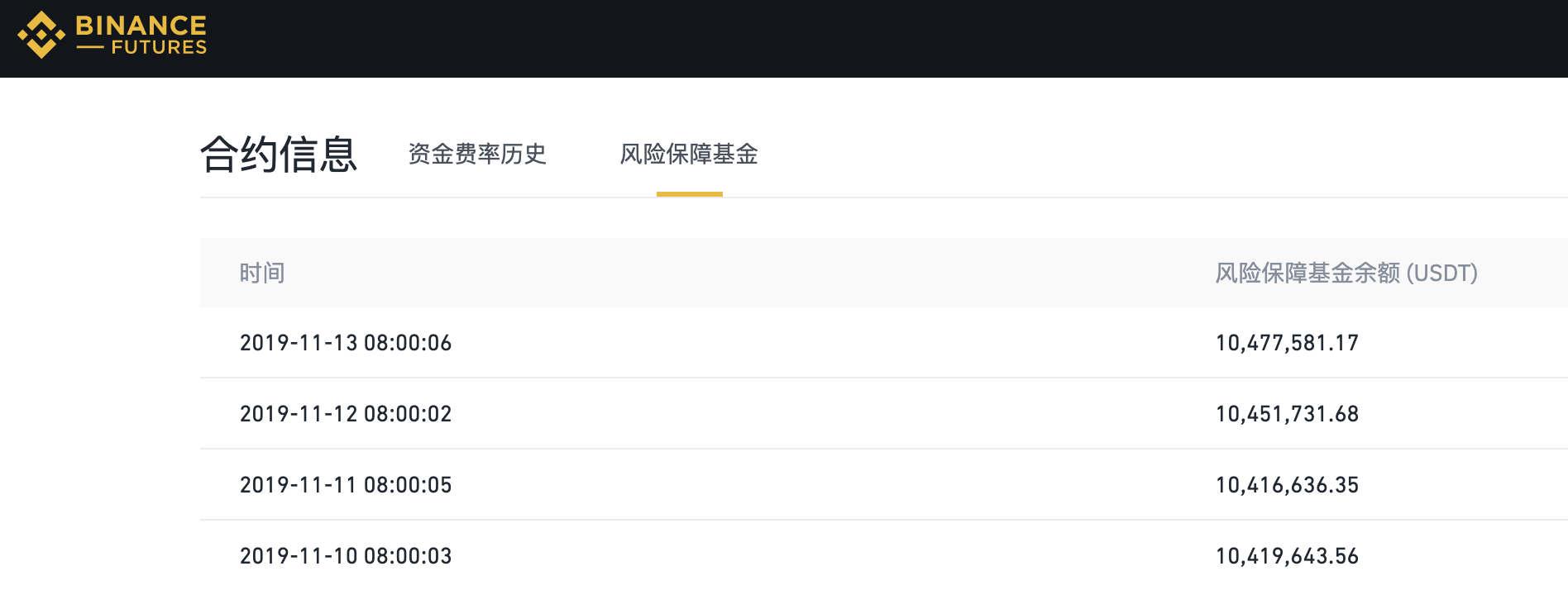1568x590 pixels.
Task: Select the 2019-11-12 08:00:02 timestamp
Action: (x=346, y=414)
